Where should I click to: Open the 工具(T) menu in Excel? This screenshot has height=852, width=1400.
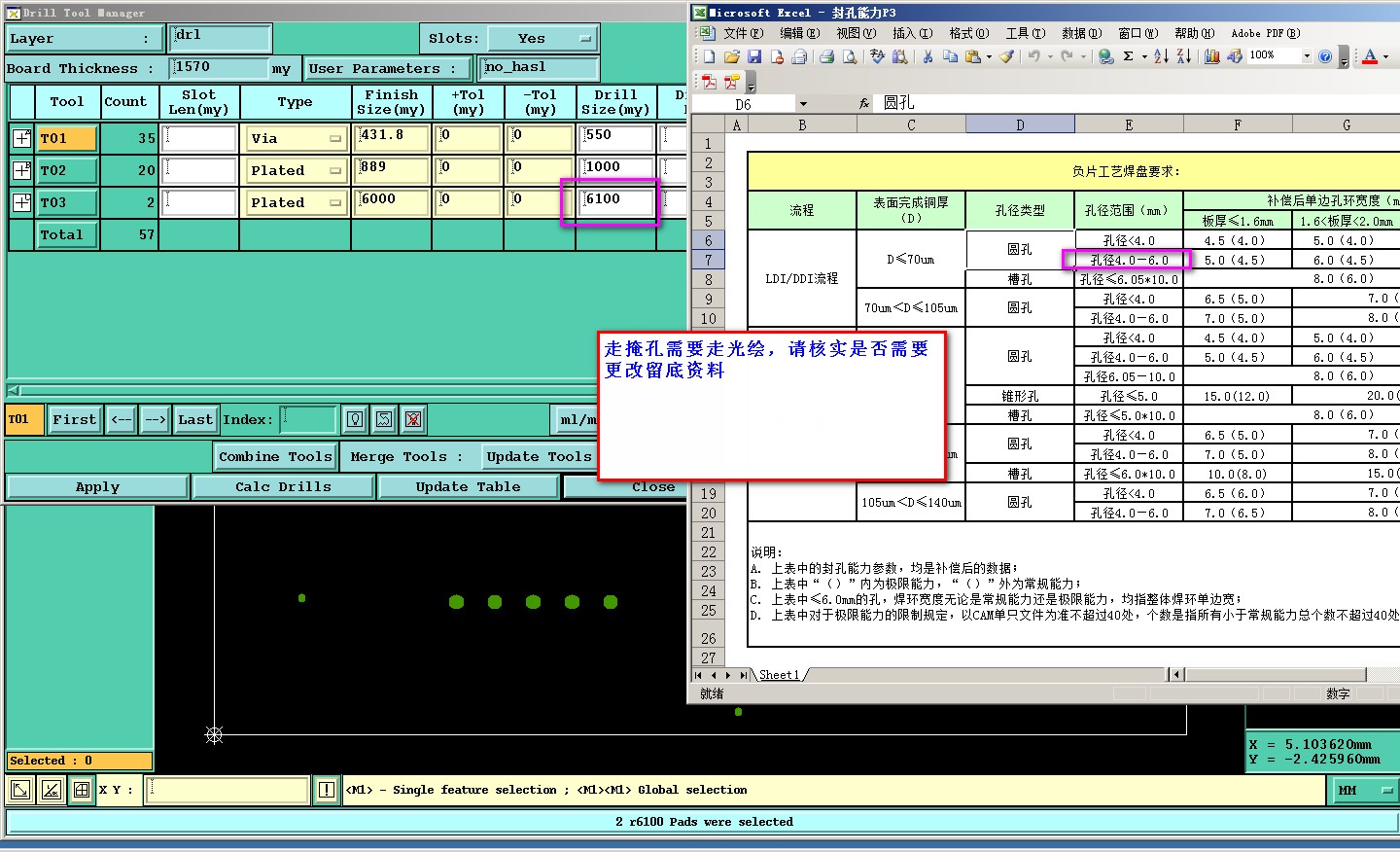(1026, 33)
